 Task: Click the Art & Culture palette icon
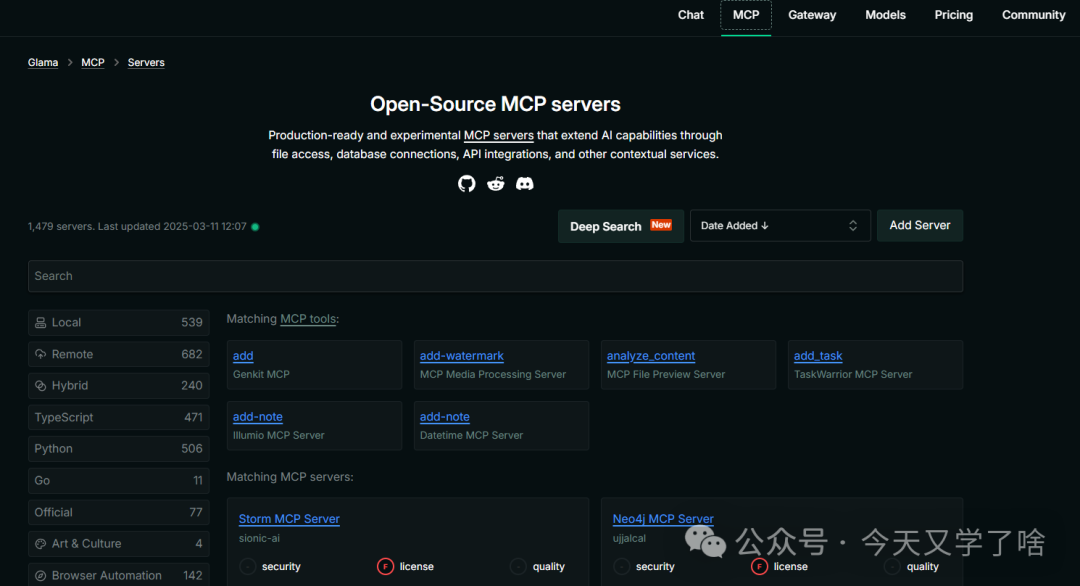pos(41,543)
